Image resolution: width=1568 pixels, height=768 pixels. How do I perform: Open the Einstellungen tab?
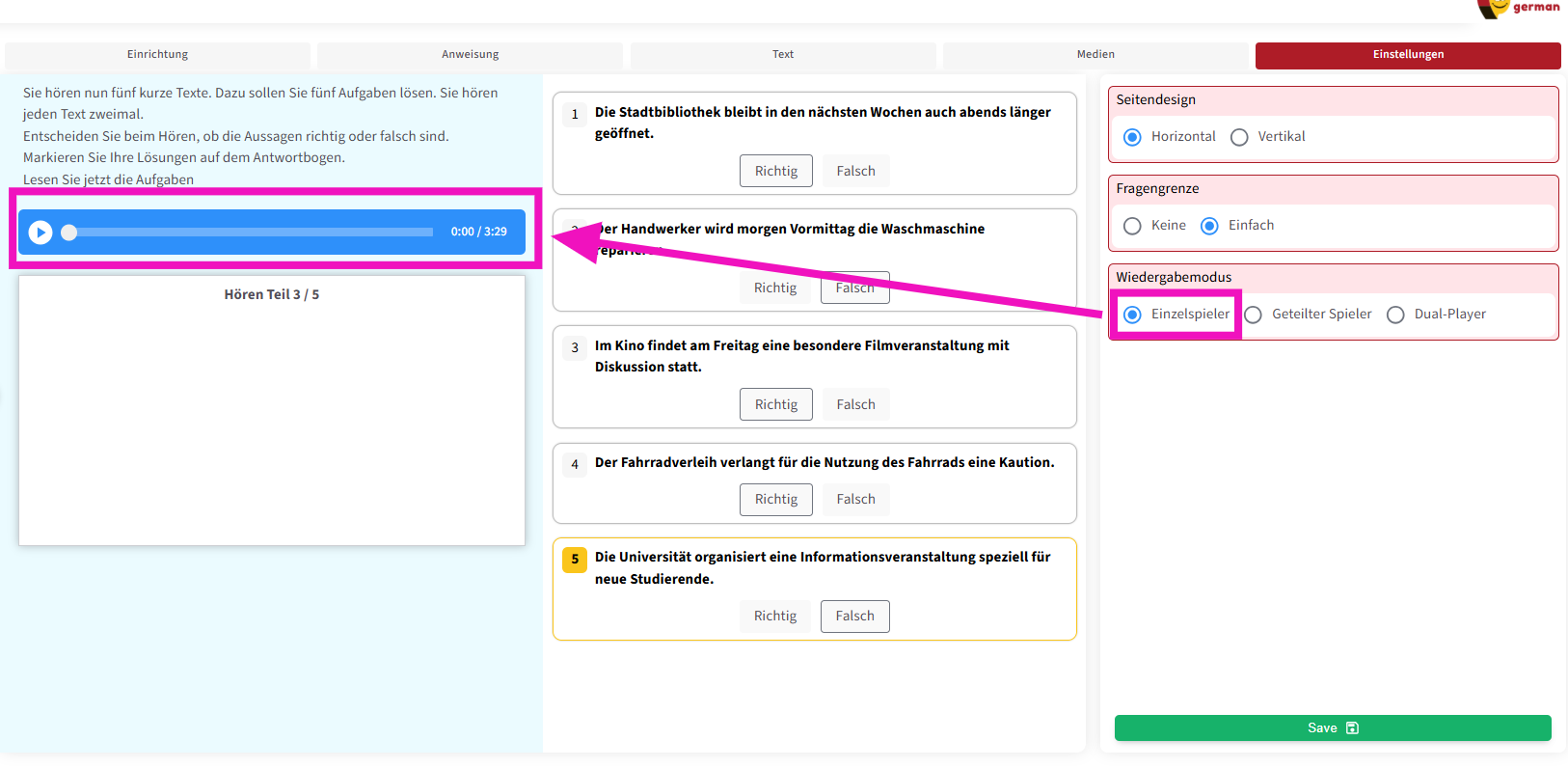1408,55
